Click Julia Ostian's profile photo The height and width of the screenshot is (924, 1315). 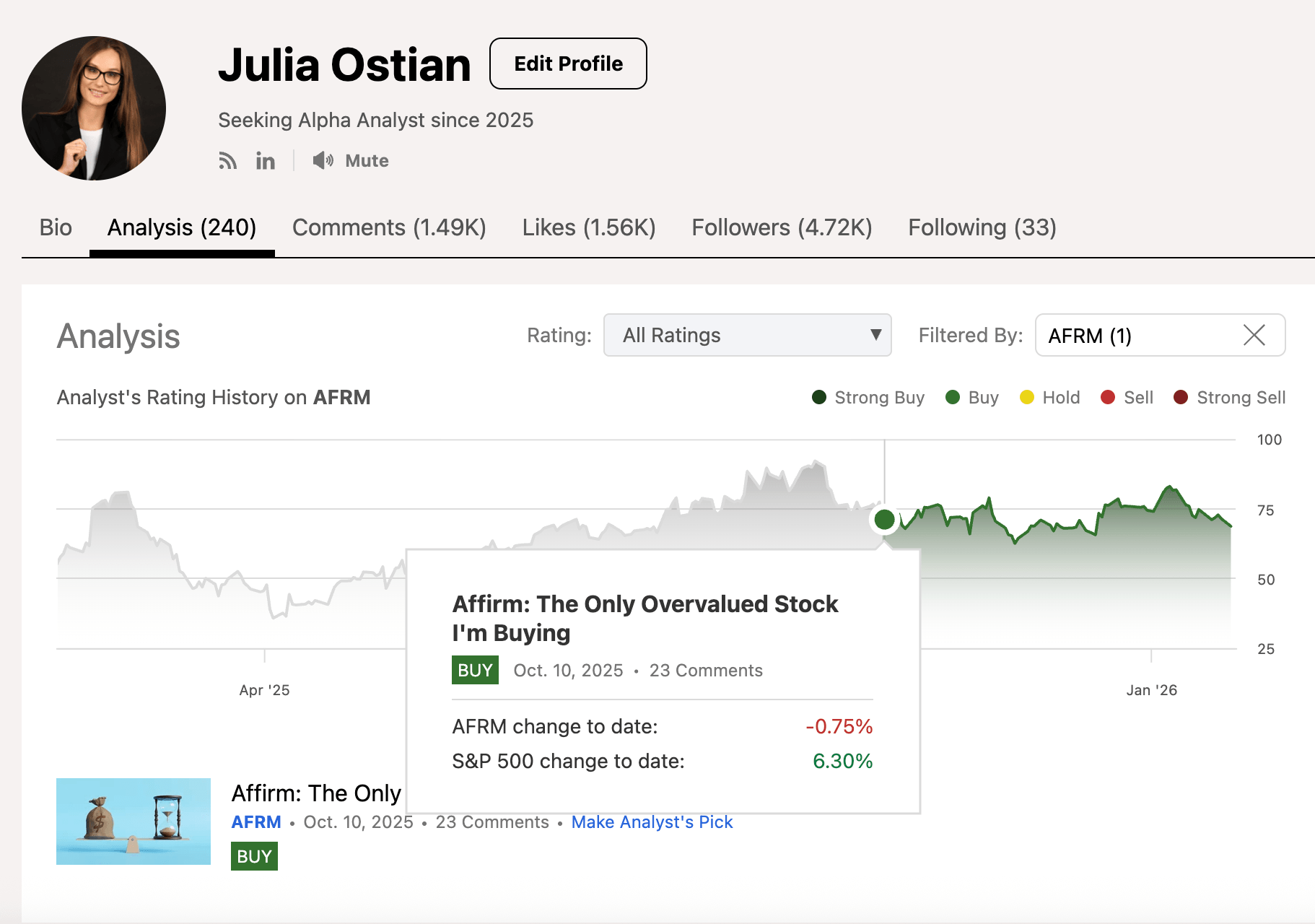[x=94, y=108]
